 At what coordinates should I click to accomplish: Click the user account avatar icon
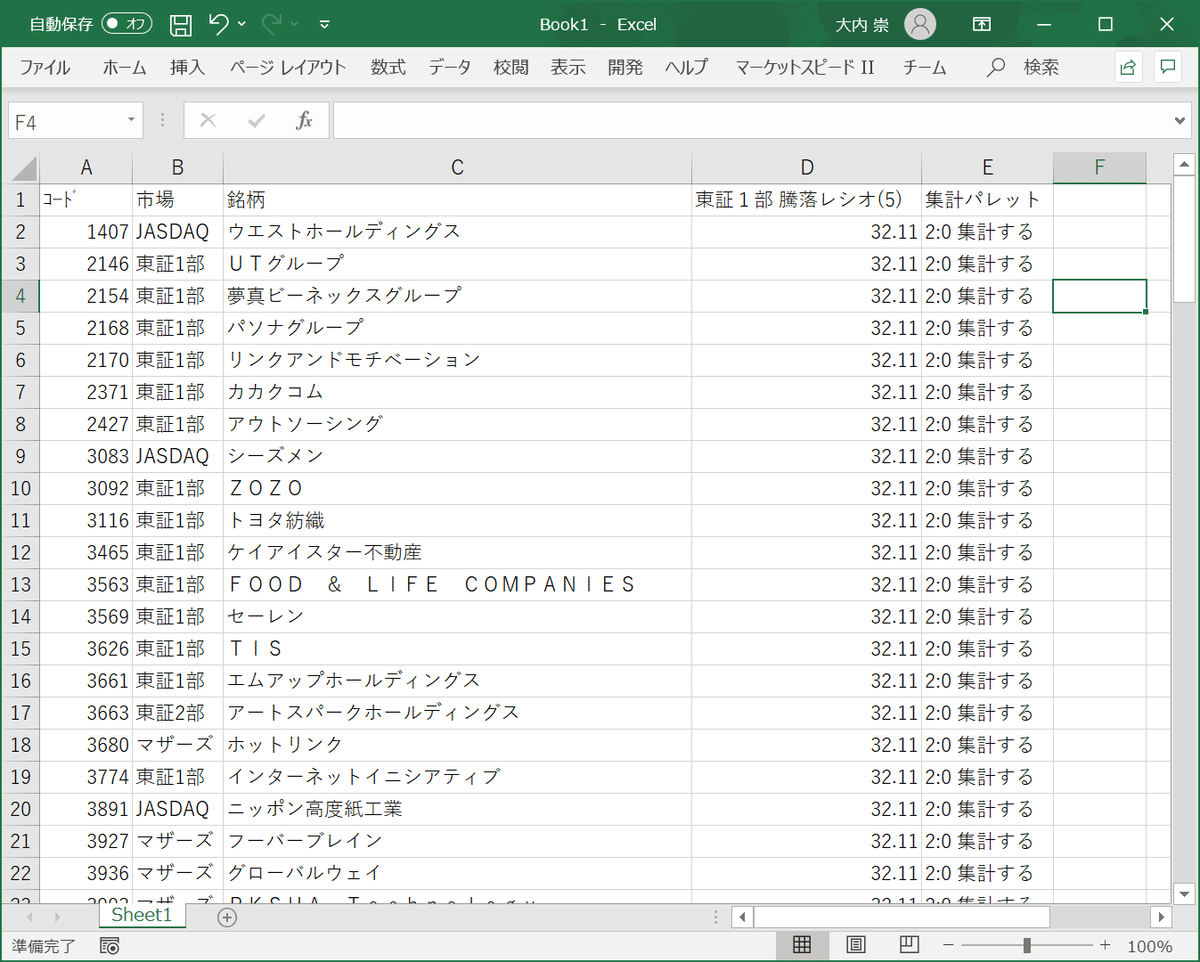coord(920,24)
